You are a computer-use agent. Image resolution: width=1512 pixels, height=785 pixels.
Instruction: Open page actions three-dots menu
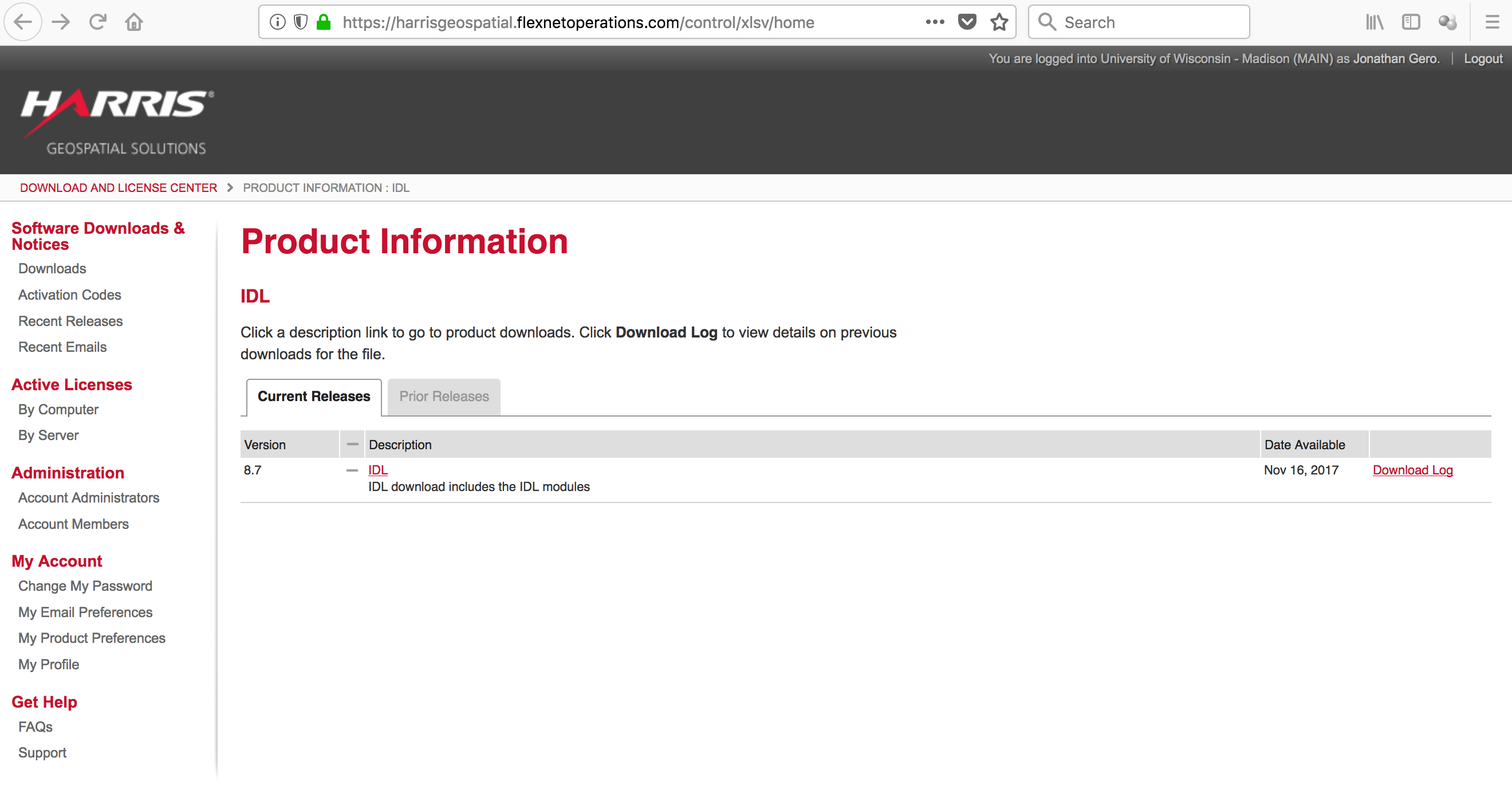[x=935, y=22]
